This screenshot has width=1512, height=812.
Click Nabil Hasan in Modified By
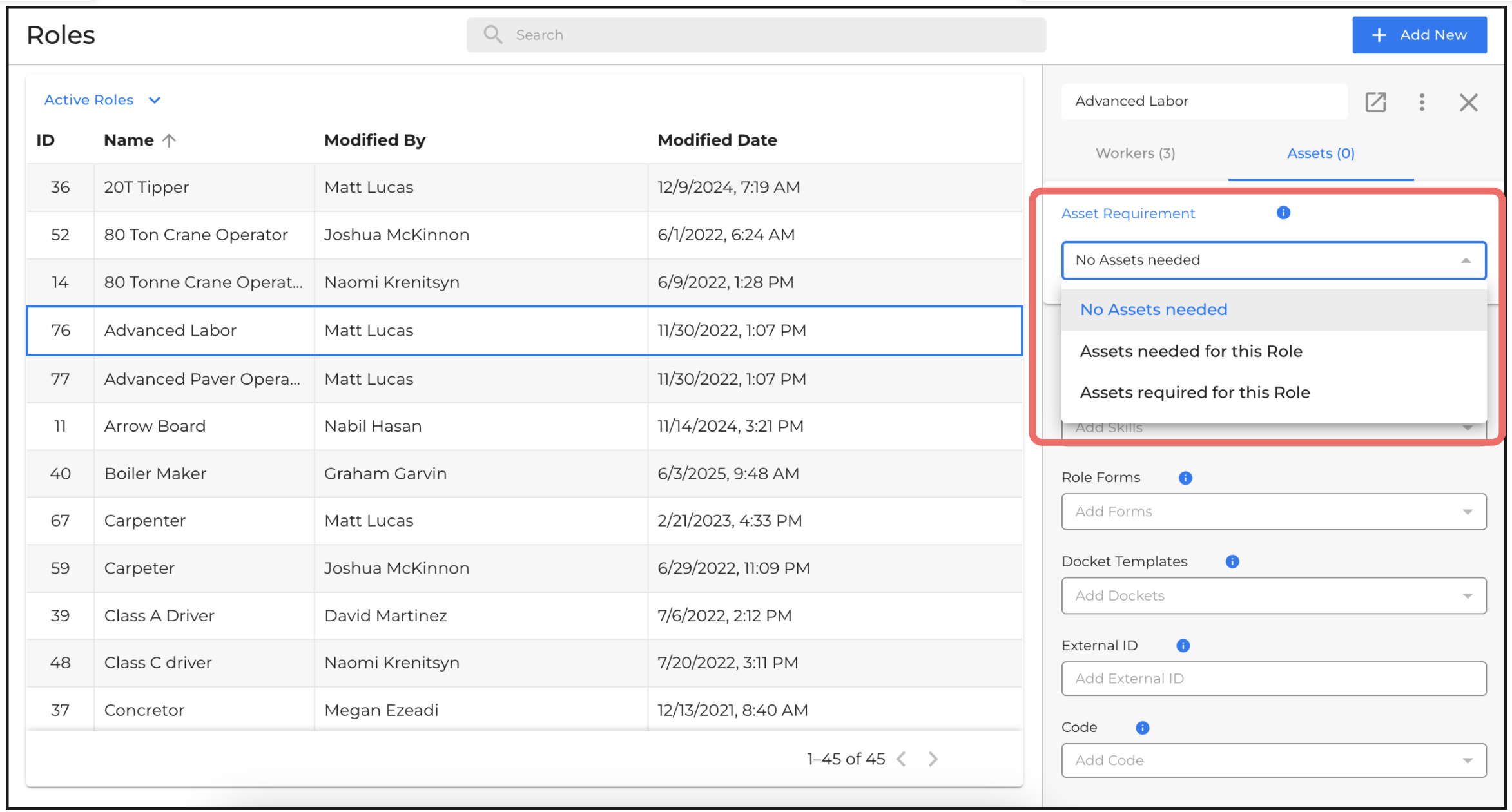click(373, 426)
